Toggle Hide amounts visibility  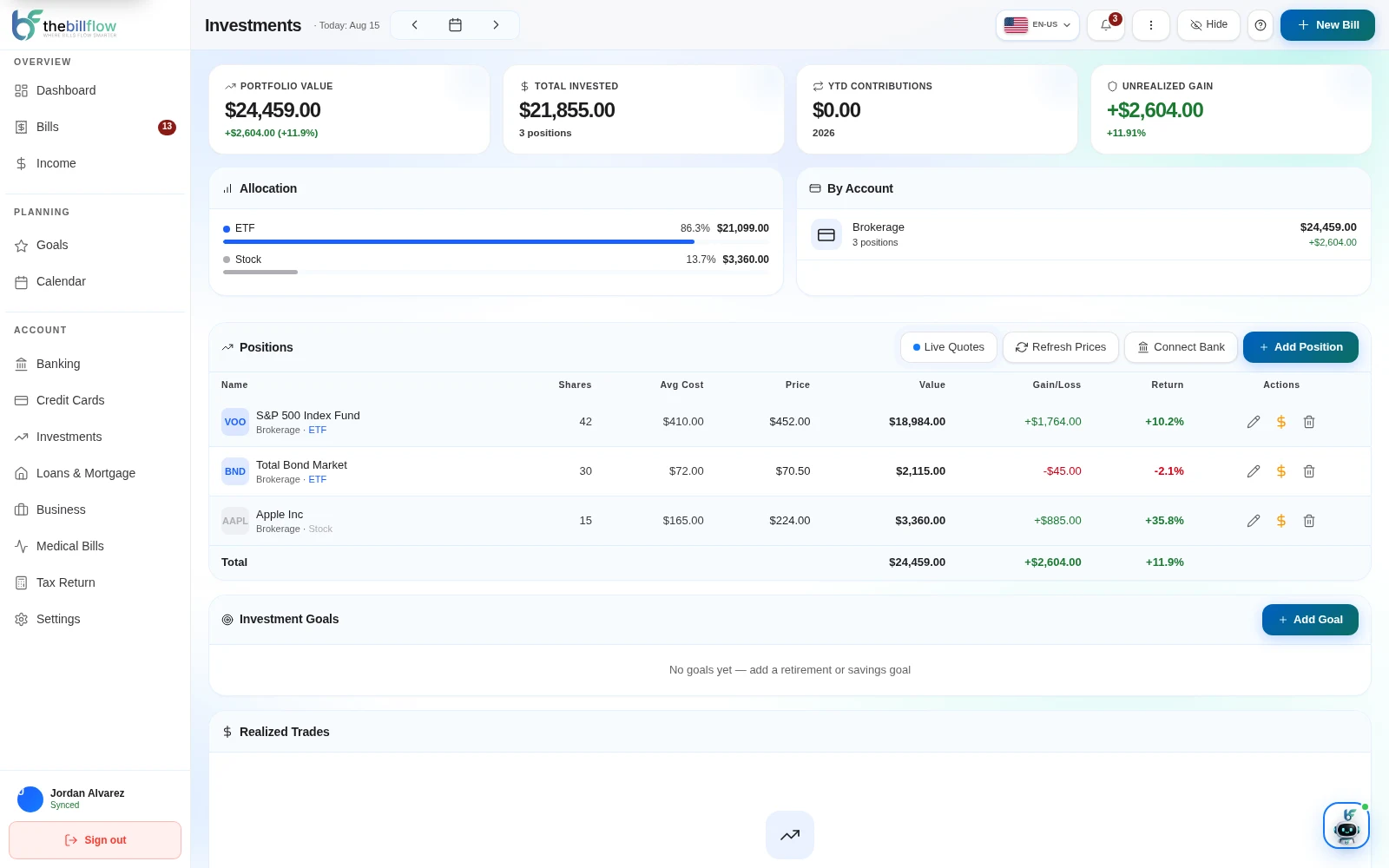pos(1208,25)
